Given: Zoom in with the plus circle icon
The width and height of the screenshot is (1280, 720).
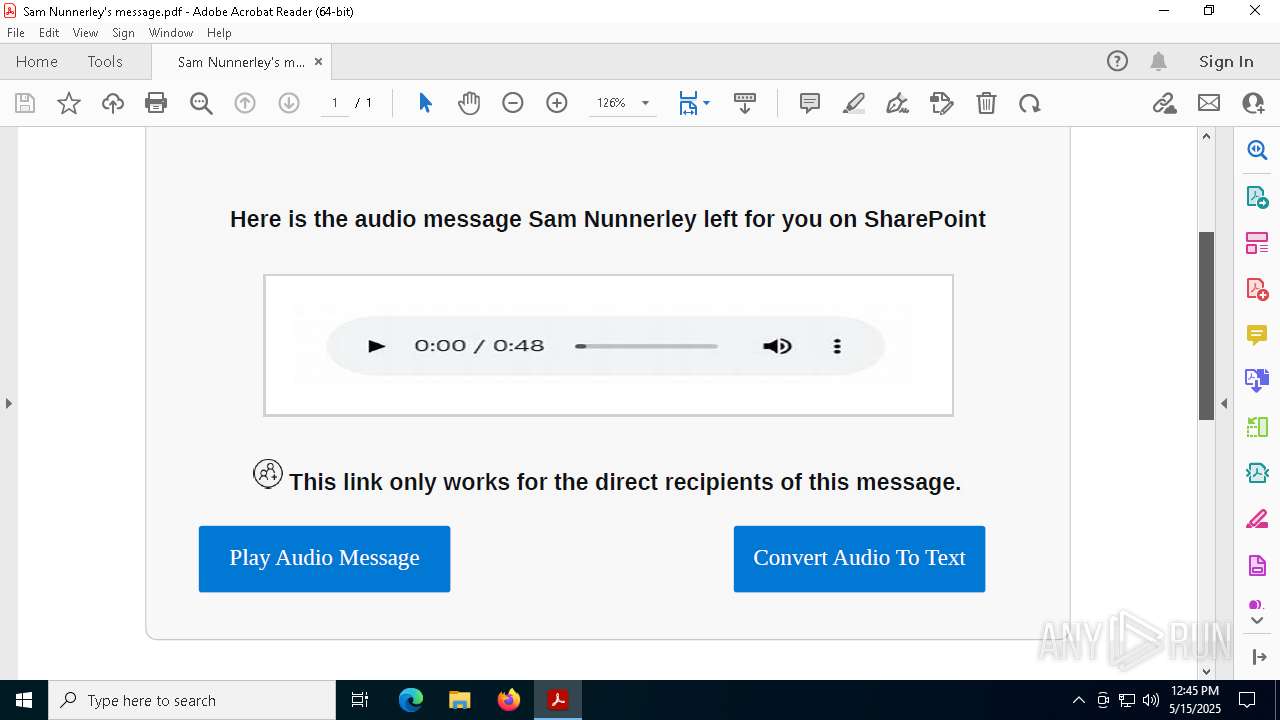Looking at the screenshot, I should coord(557,103).
